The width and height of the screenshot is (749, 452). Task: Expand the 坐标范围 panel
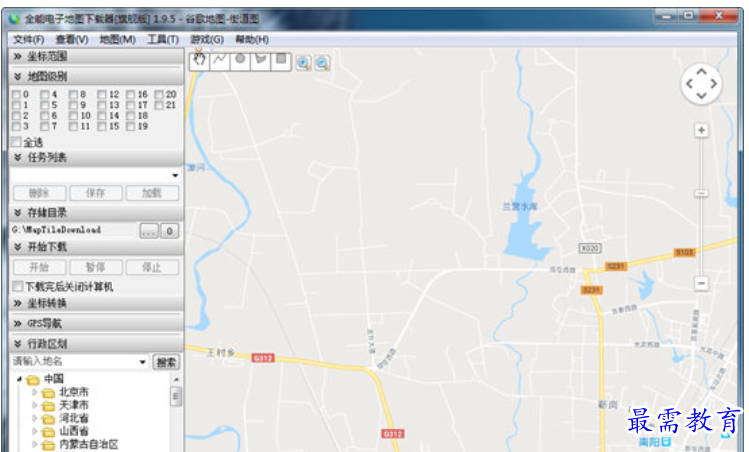tap(18, 56)
